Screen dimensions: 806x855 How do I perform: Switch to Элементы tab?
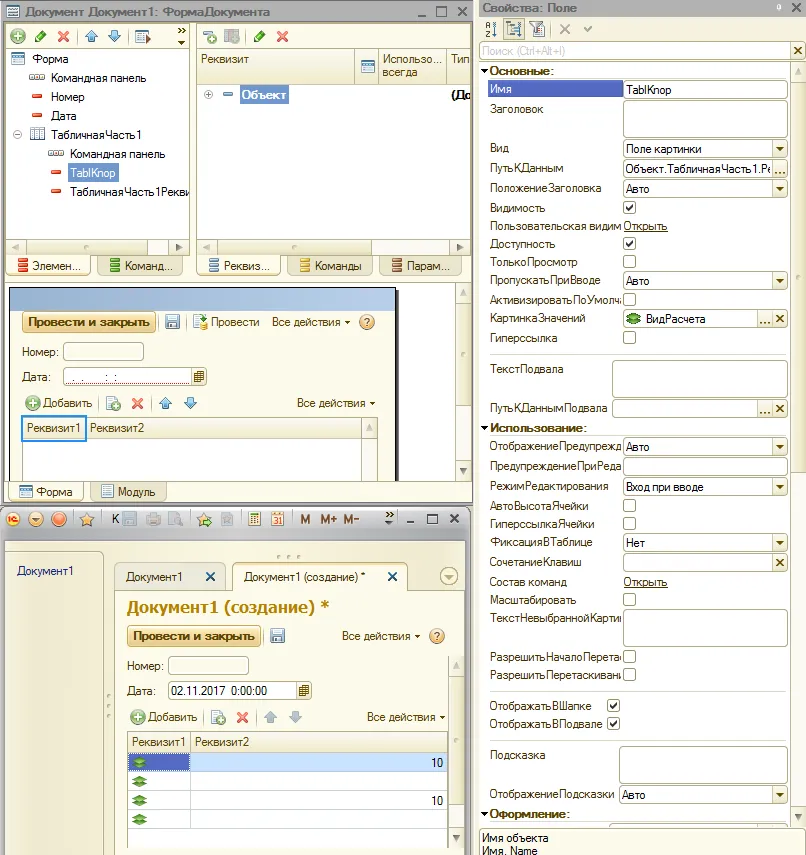[49, 266]
